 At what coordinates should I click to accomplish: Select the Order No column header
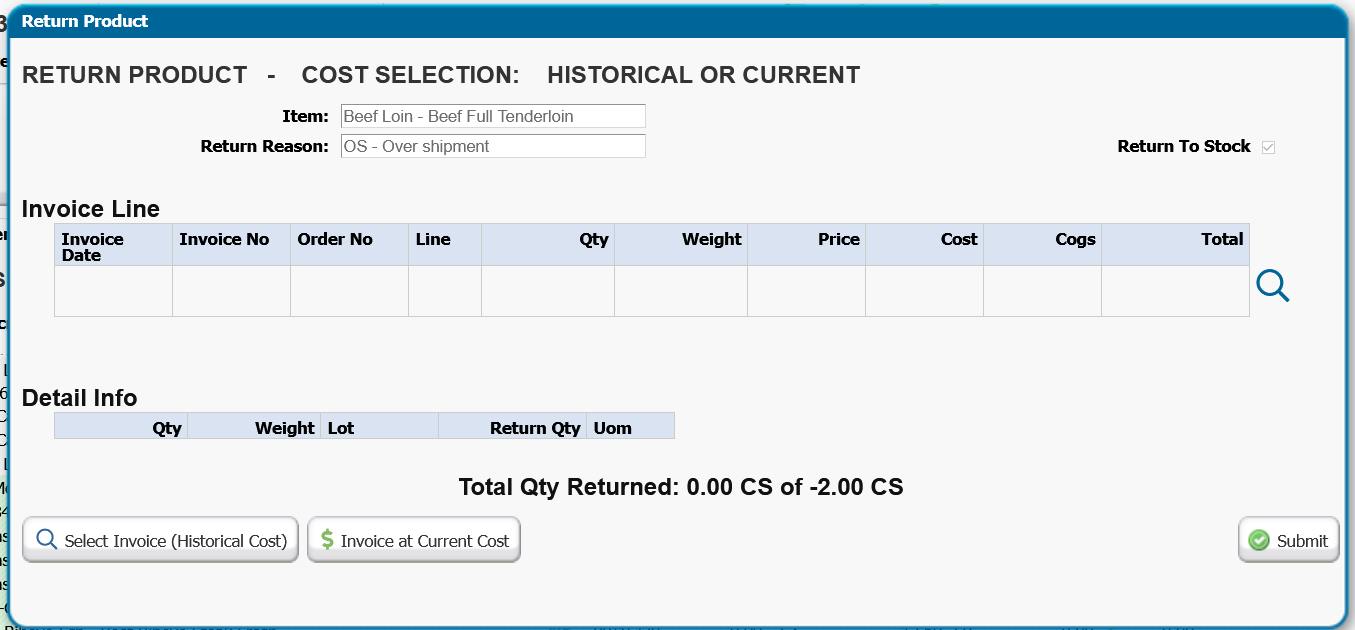[335, 239]
